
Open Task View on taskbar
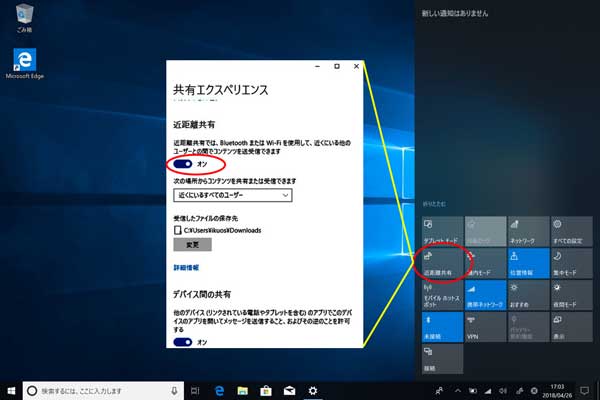[195, 391]
